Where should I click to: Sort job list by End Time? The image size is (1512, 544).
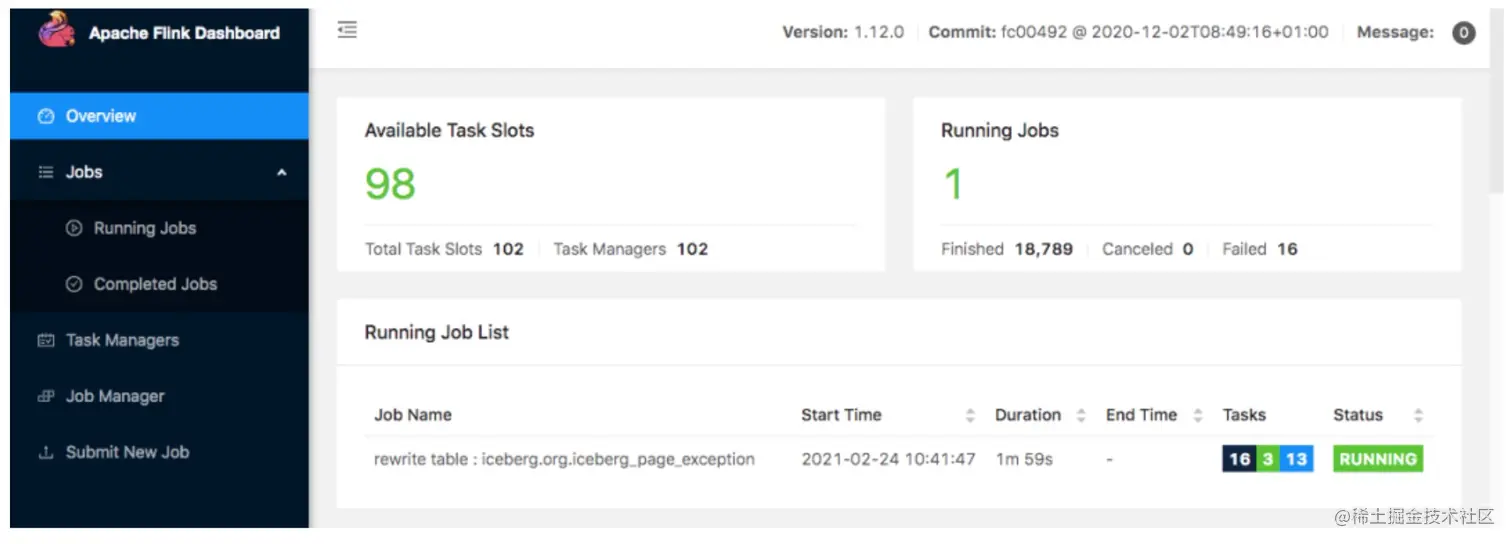(x=1196, y=415)
